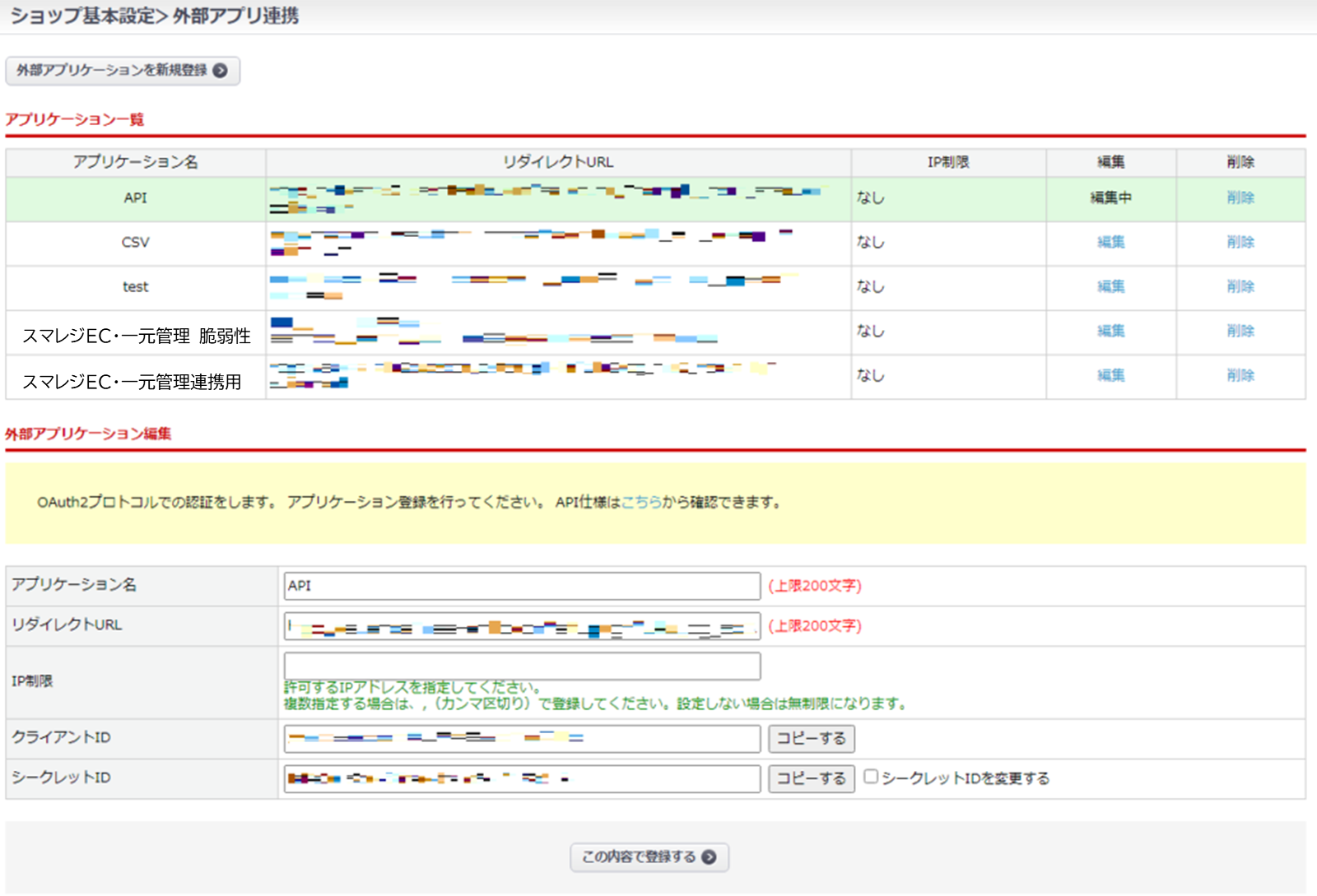This screenshot has height=896, width=1317.
Task: Select the クライアントID text field
Action: click(x=522, y=738)
